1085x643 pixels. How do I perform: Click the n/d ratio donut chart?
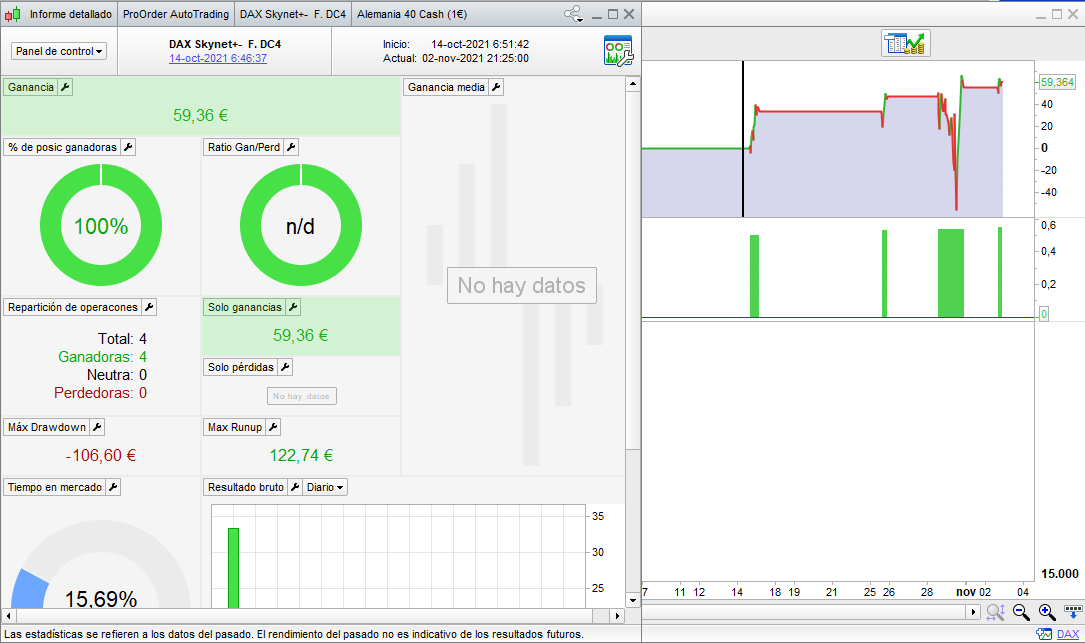point(301,225)
